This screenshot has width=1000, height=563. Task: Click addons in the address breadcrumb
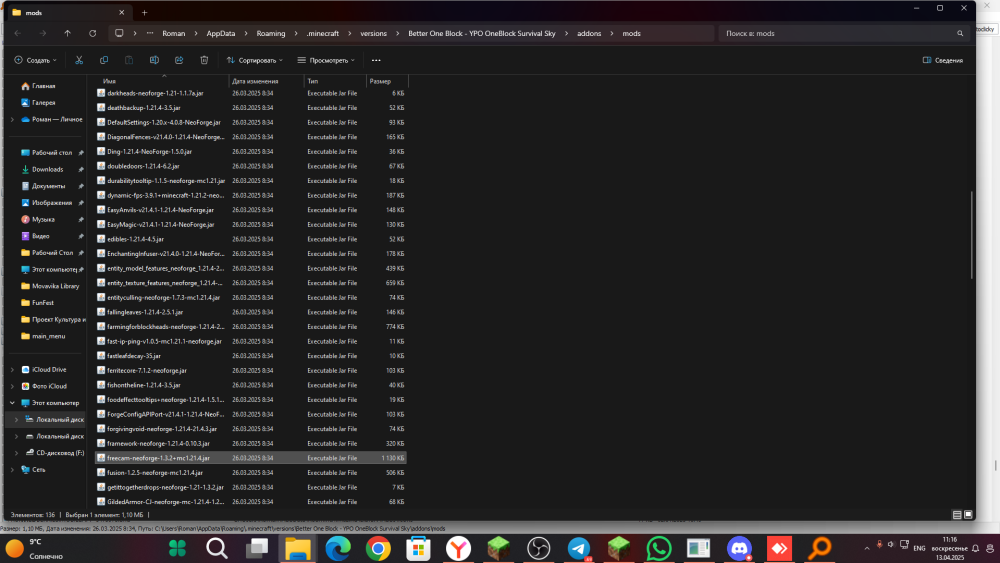tap(589, 33)
